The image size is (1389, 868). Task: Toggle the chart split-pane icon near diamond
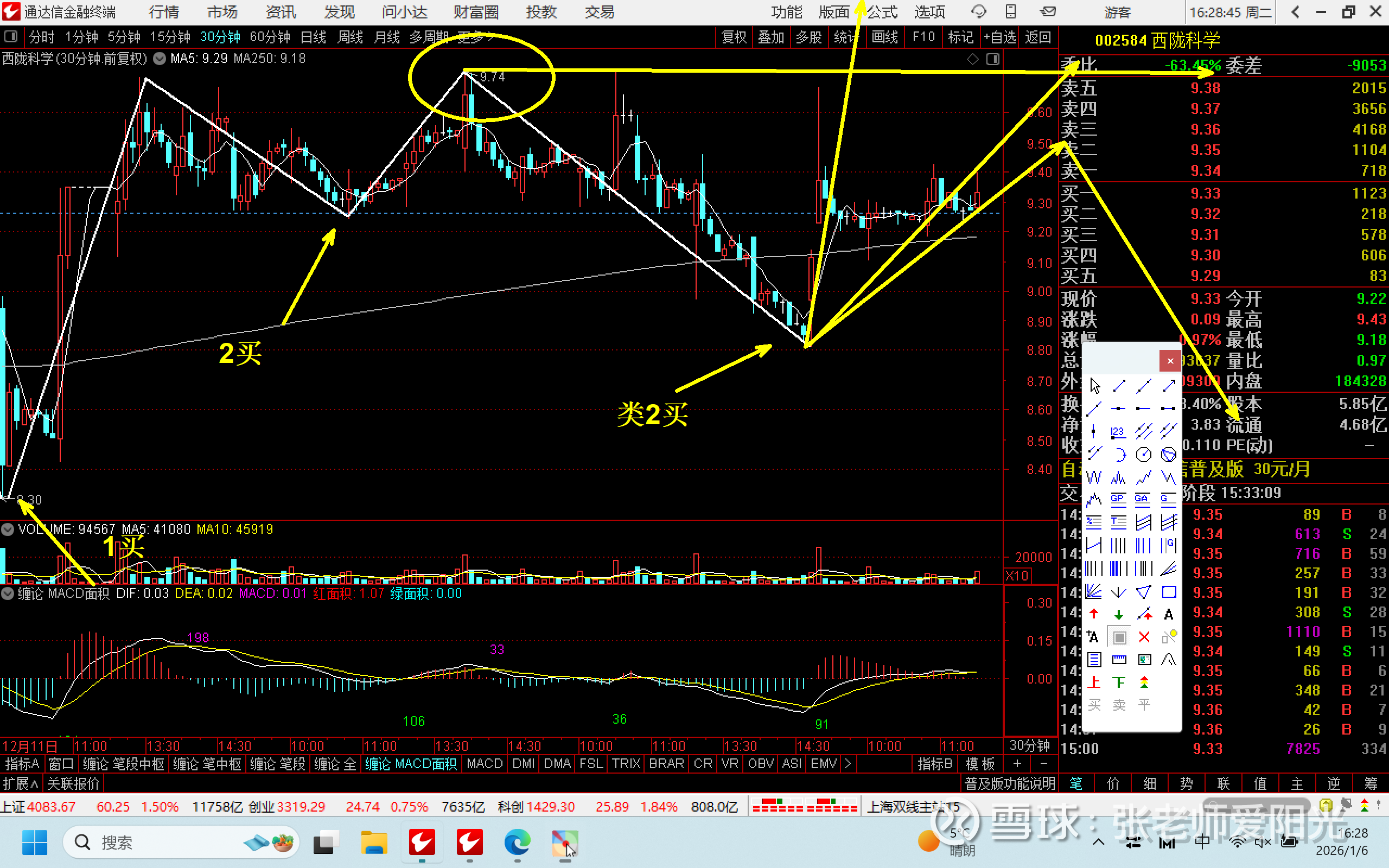coord(993,59)
